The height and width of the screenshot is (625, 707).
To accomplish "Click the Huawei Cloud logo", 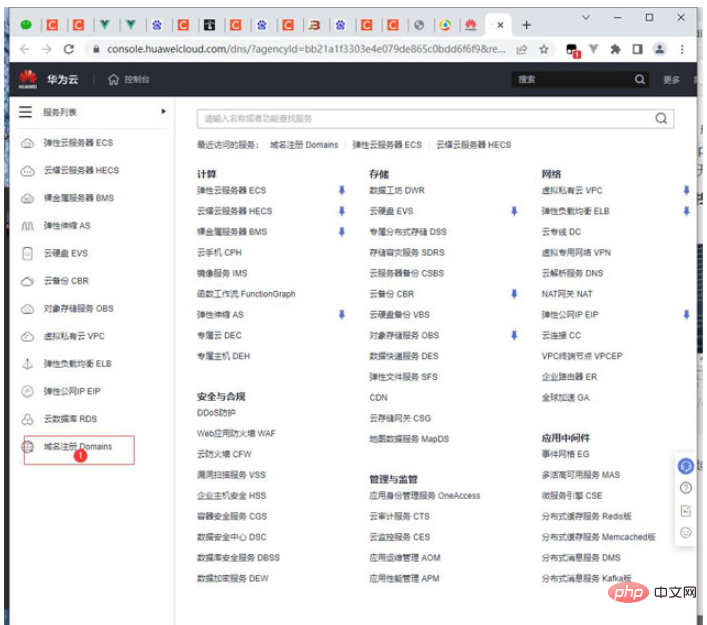I will tap(28, 79).
